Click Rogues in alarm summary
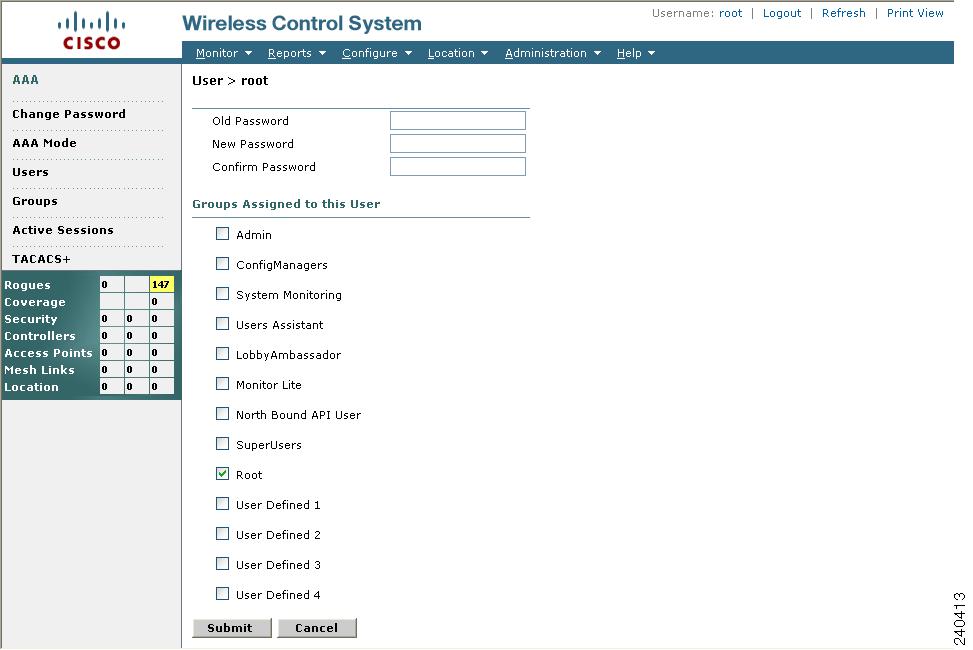The image size is (973, 650). pyautogui.click(x=27, y=285)
